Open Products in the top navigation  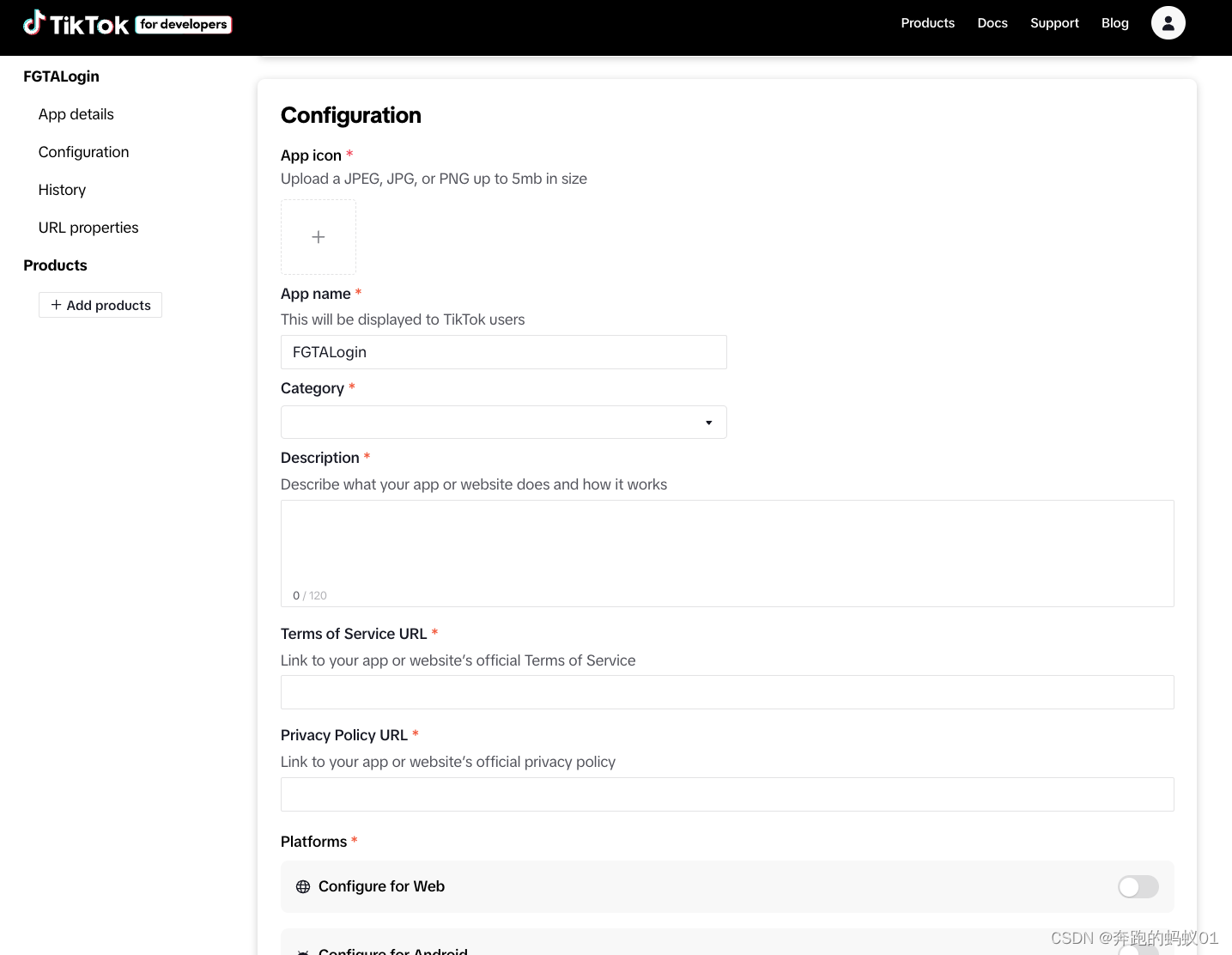click(x=927, y=23)
